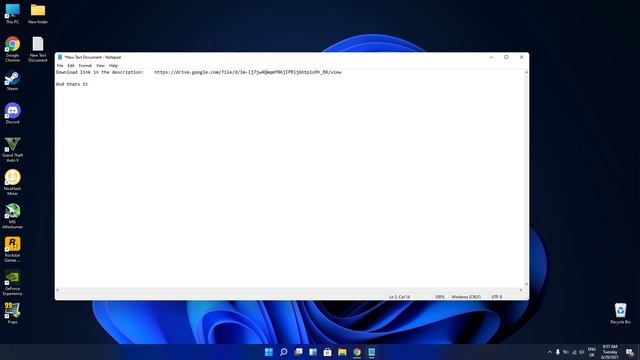Click the Notepad taskbar icon

[x=371, y=352]
